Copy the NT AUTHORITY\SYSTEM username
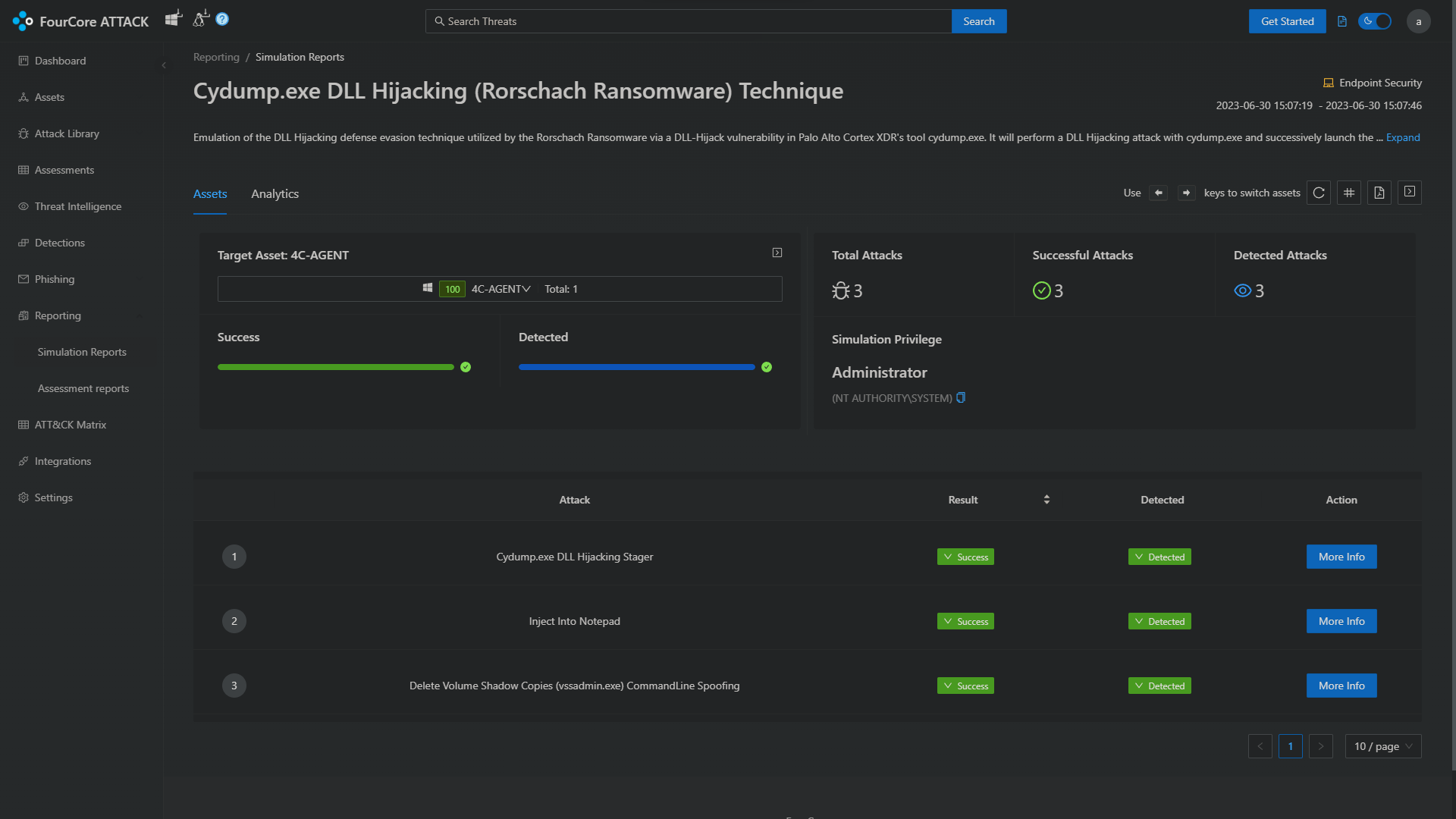The height and width of the screenshot is (819, 1456). click(961, 397)
